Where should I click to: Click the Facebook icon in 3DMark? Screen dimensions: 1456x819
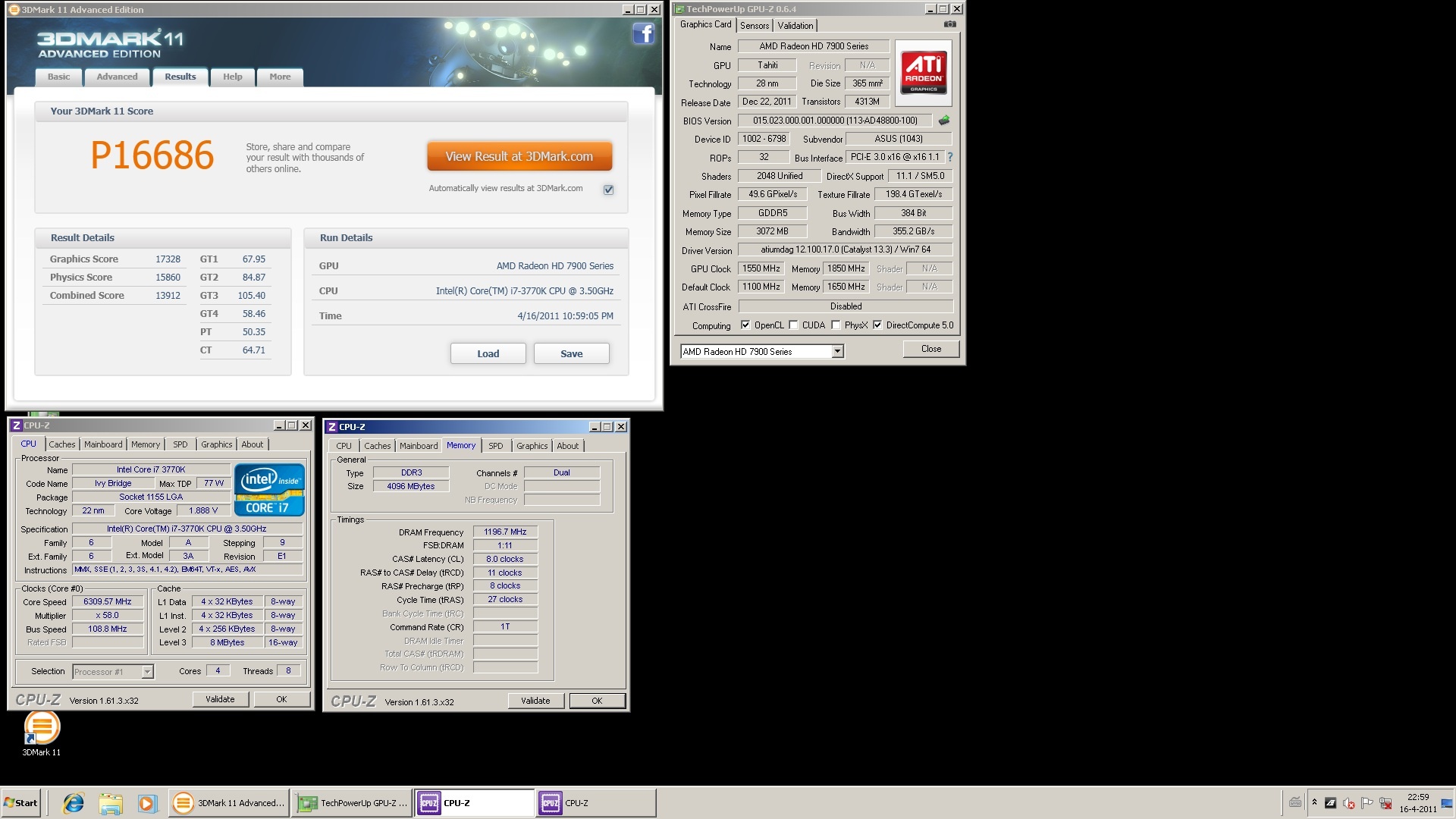tap(643, 34)
